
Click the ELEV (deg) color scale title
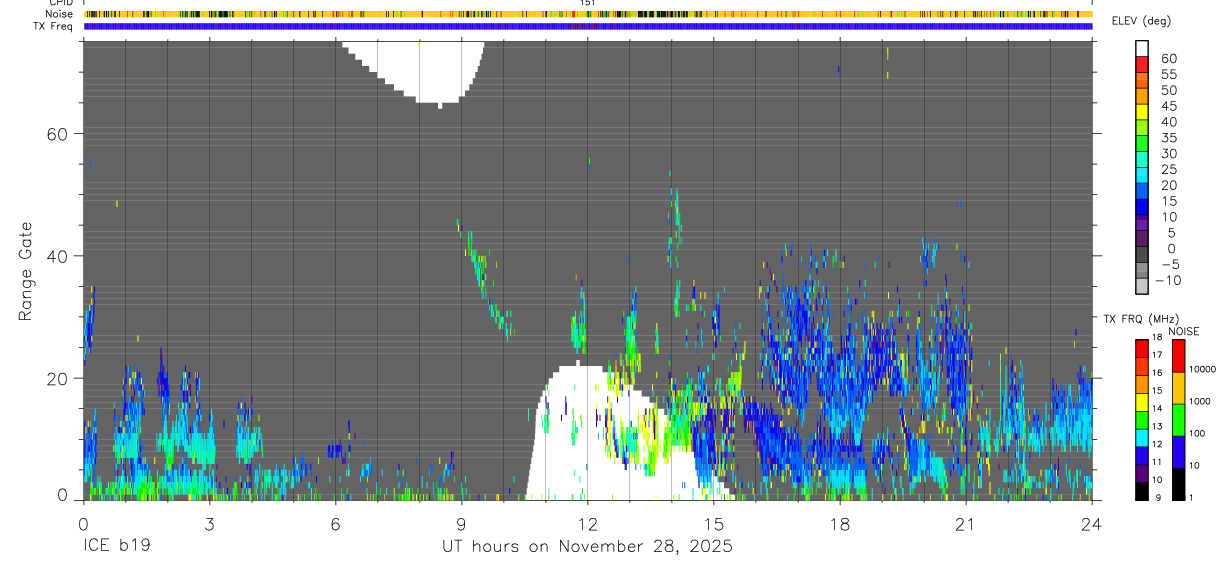pos(1141,22)
